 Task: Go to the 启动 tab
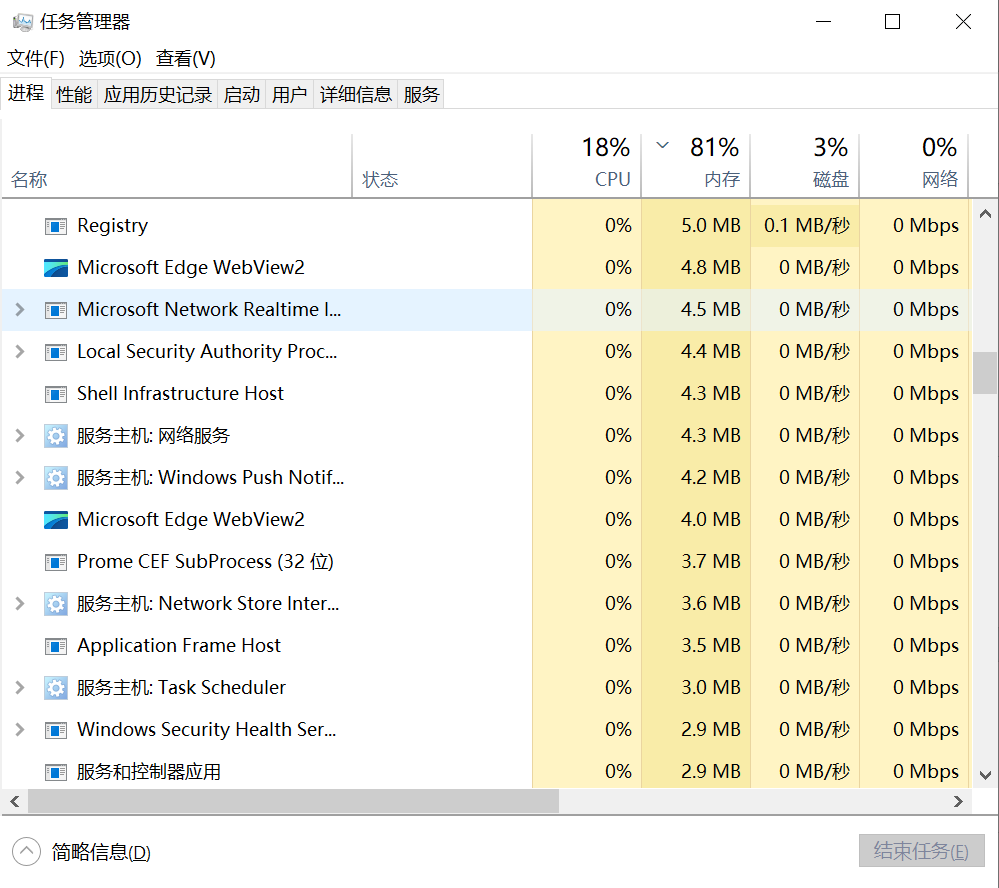[241, 95]
